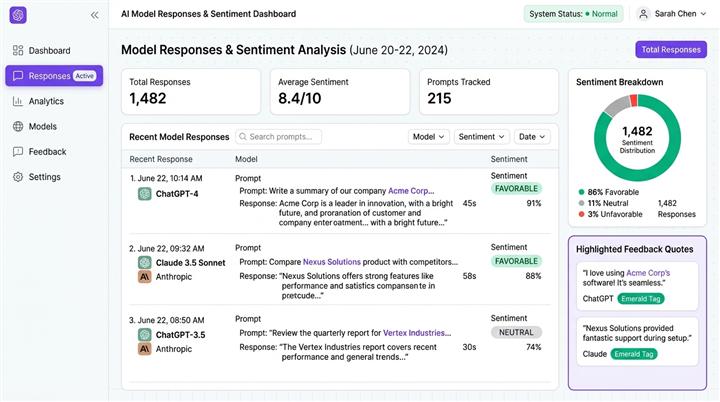Click the System Status Normal badge
This screenshot has width=720, height=402.
(x=573, y=14)
